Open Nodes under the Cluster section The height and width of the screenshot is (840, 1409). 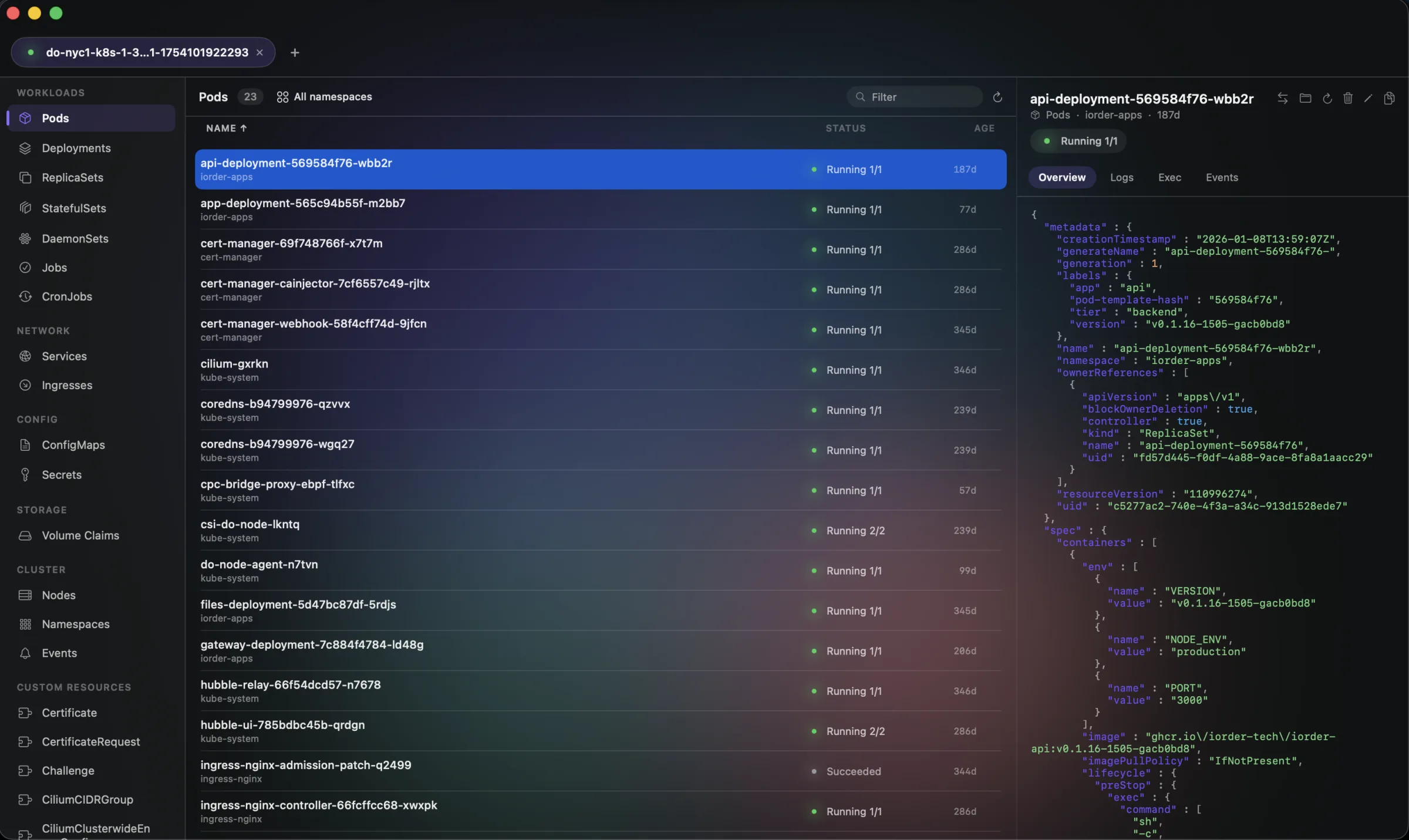click(91, 595)
